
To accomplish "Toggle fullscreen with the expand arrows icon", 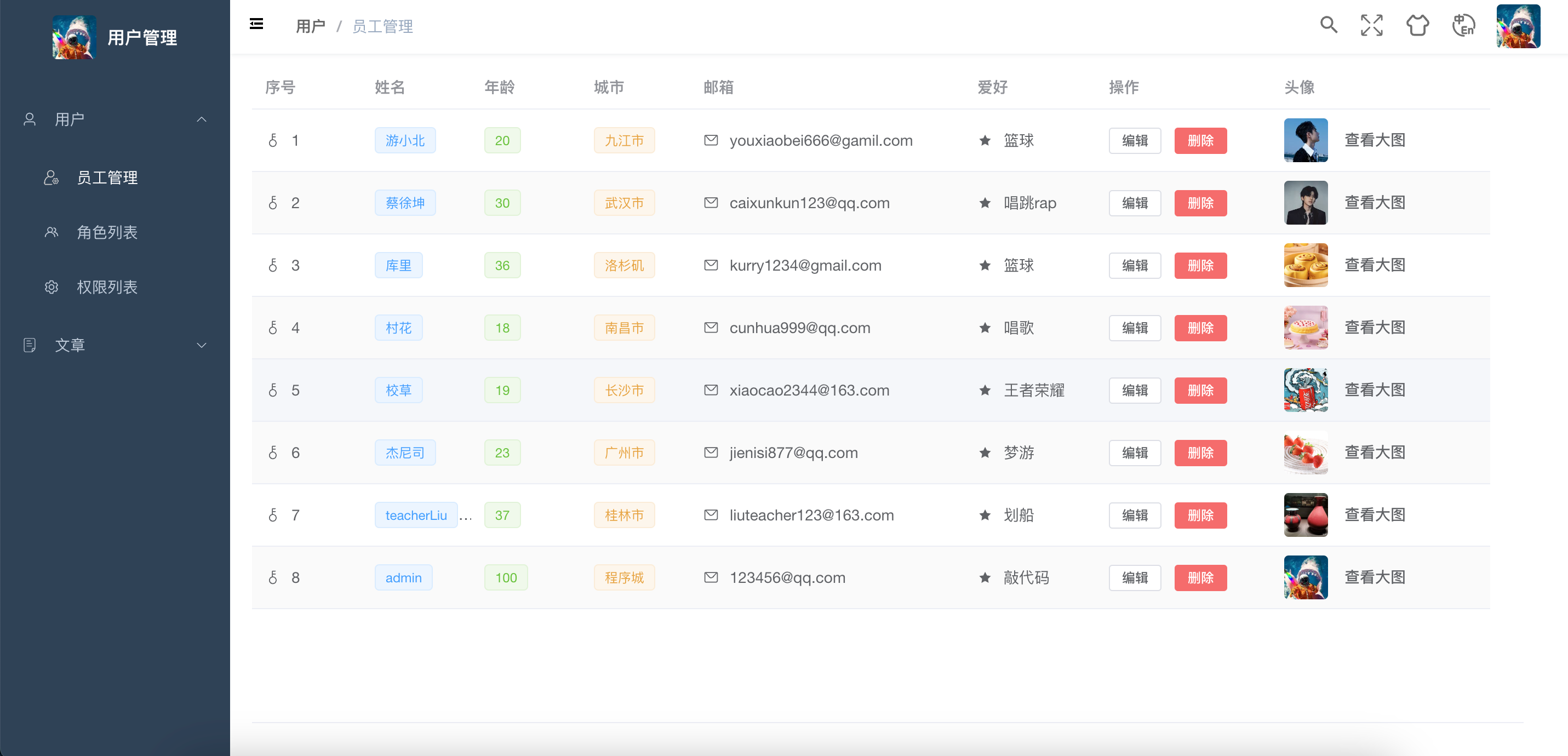I will (x=1372, y=26).
